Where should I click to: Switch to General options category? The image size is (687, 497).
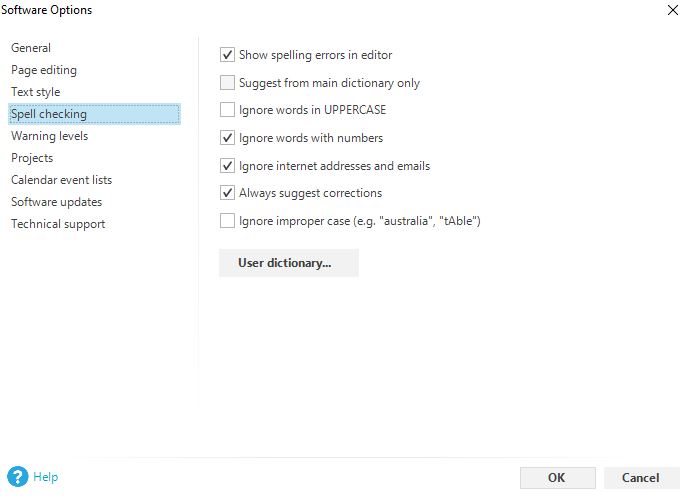pyautogui.click(x=31, y=48)
